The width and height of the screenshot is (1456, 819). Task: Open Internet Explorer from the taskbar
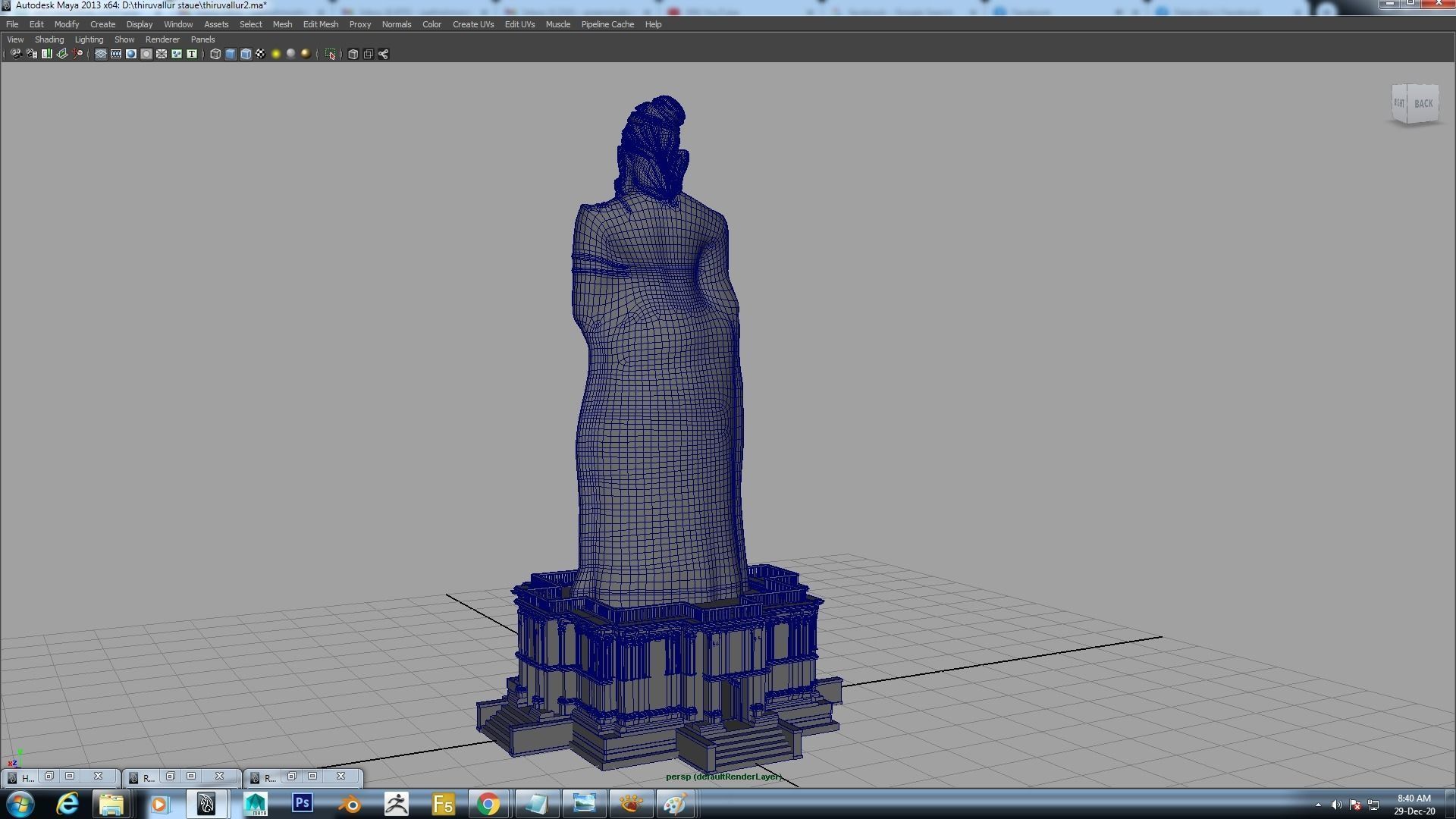coord(67,803)
